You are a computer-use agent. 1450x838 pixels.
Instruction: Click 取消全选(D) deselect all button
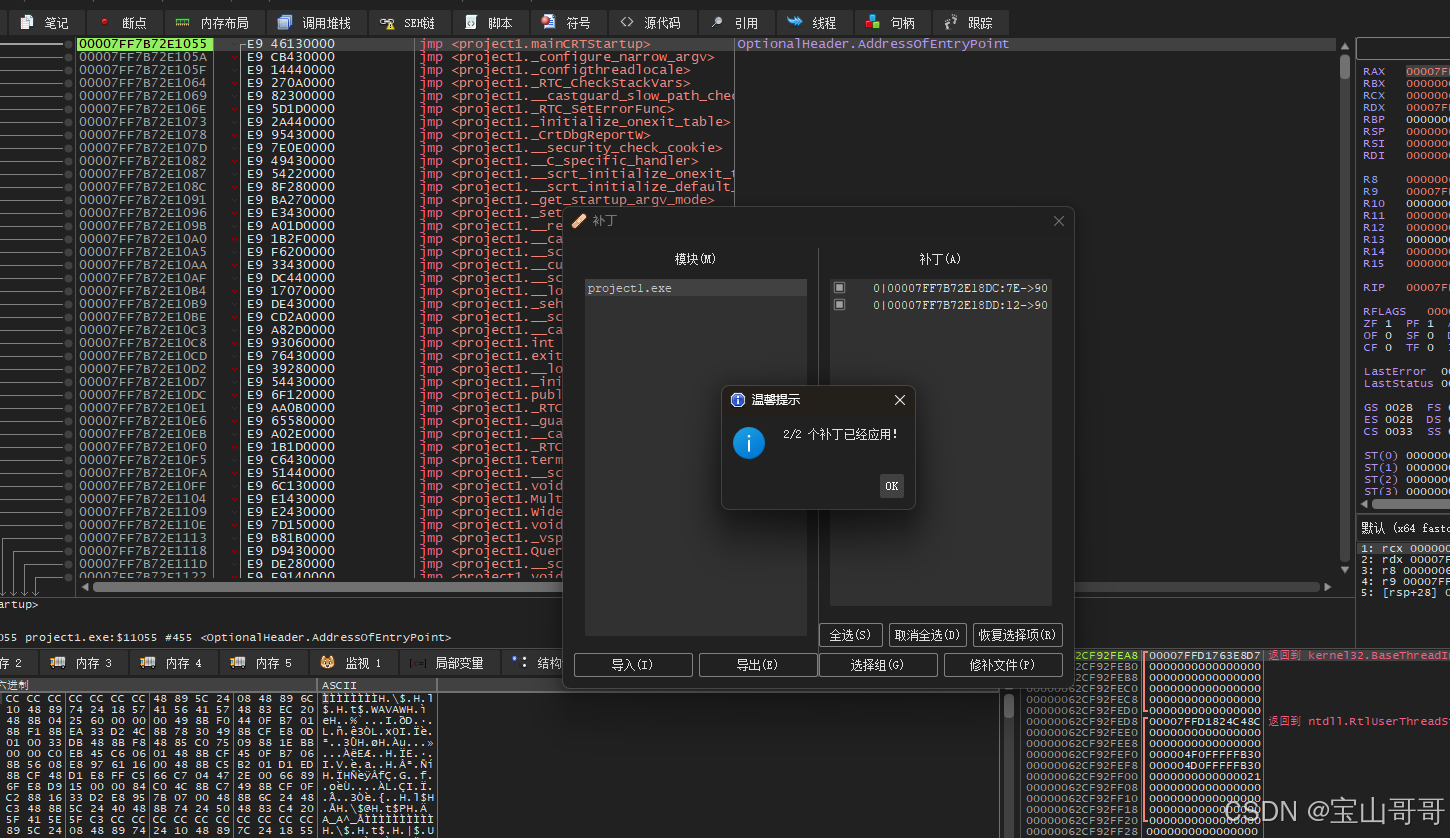pyautogui.click(x=927, y=635)
